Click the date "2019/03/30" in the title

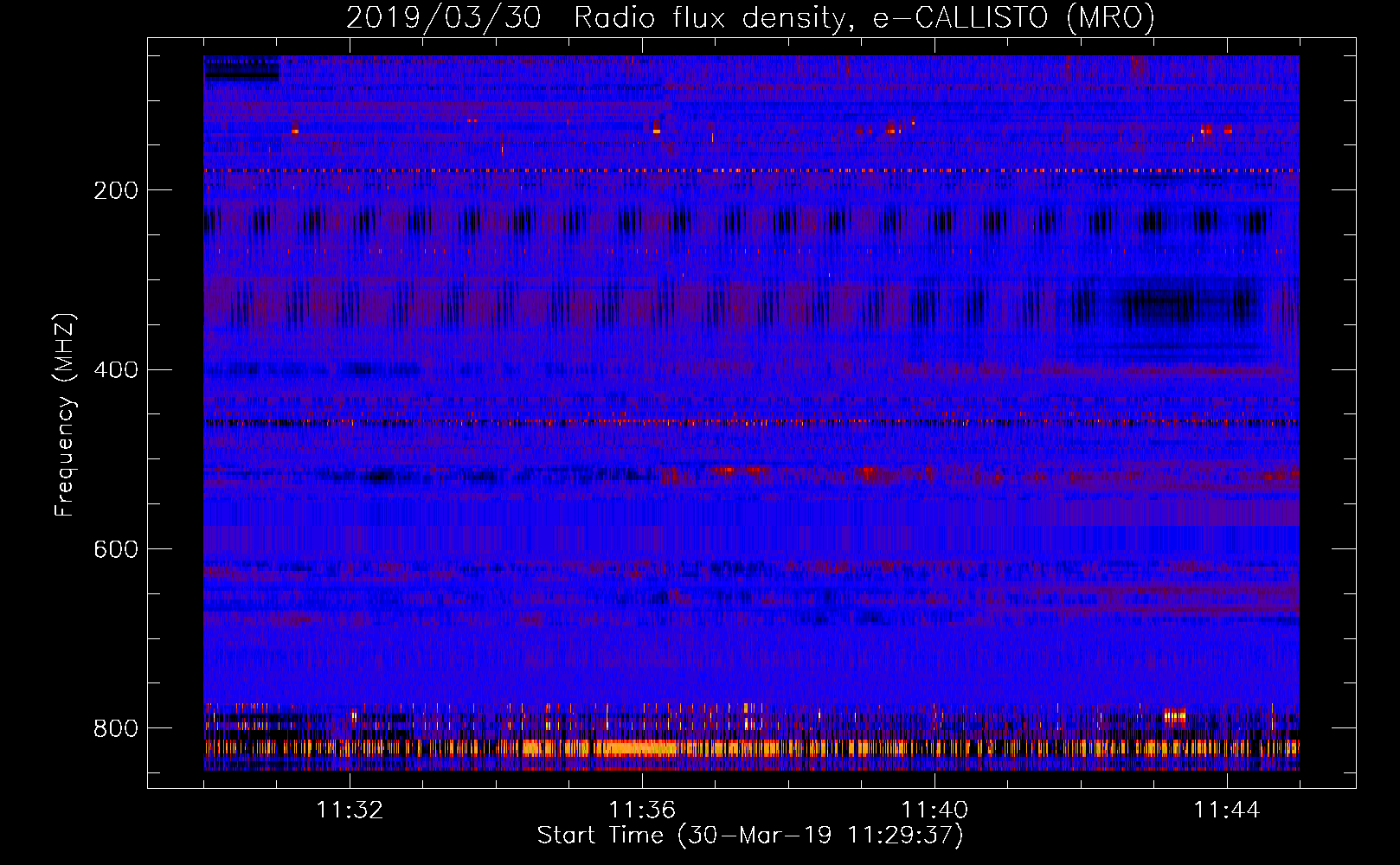[443, 17]
